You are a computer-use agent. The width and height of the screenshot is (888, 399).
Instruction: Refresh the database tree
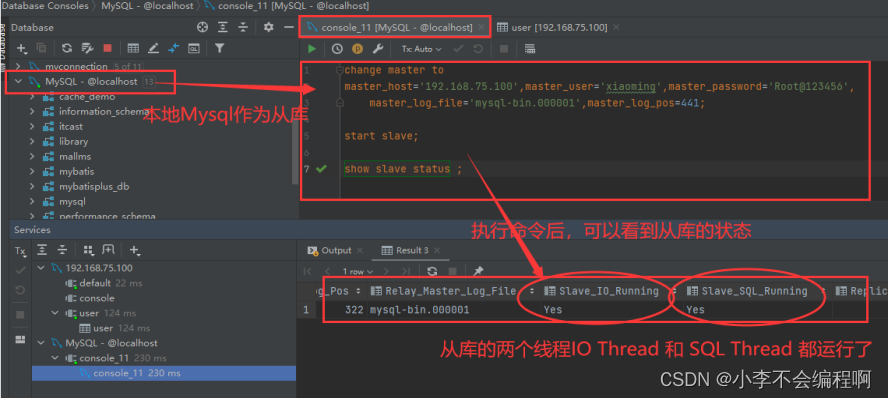(67, 48)
